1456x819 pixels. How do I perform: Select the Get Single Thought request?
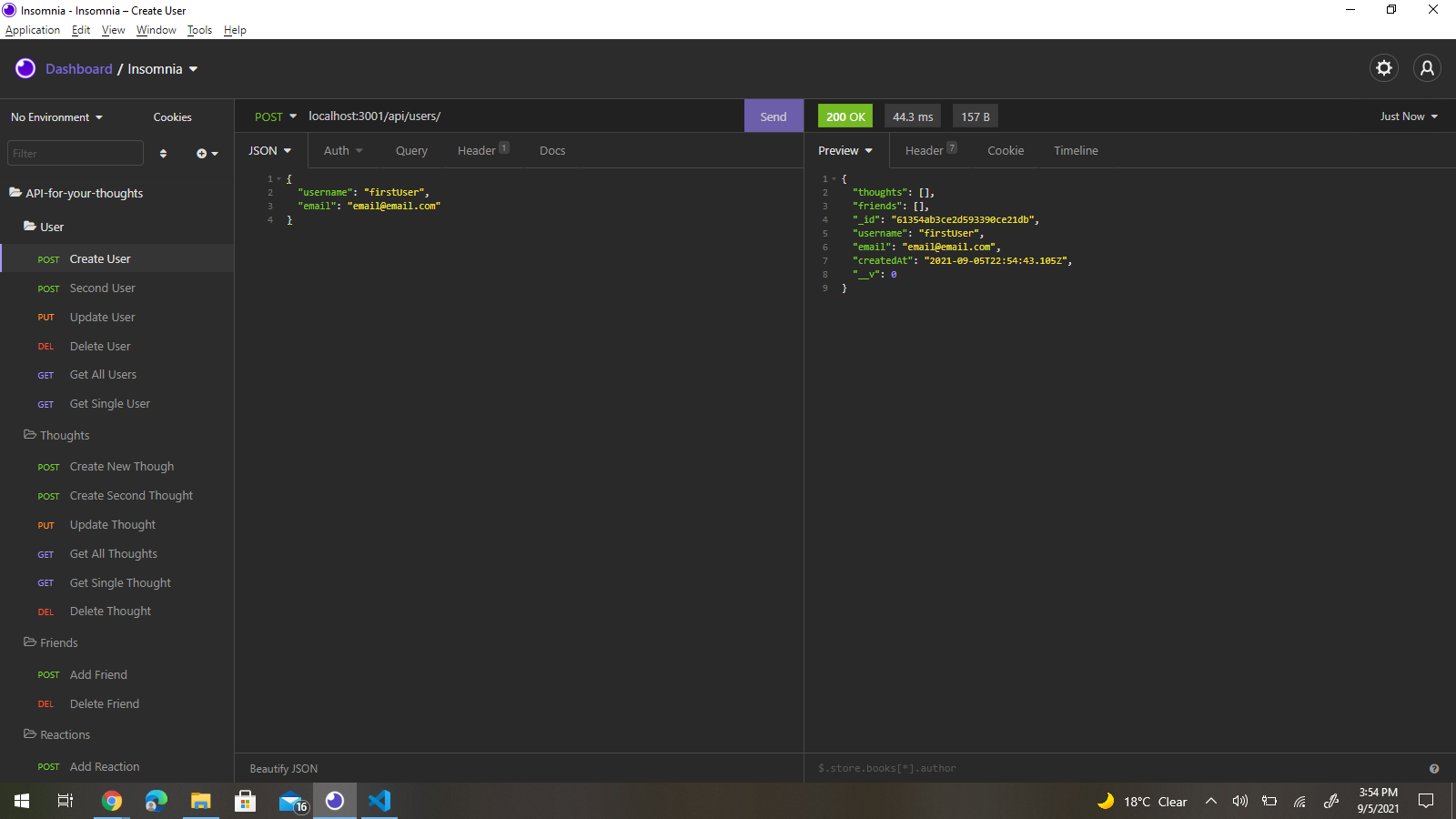(116, 583)
